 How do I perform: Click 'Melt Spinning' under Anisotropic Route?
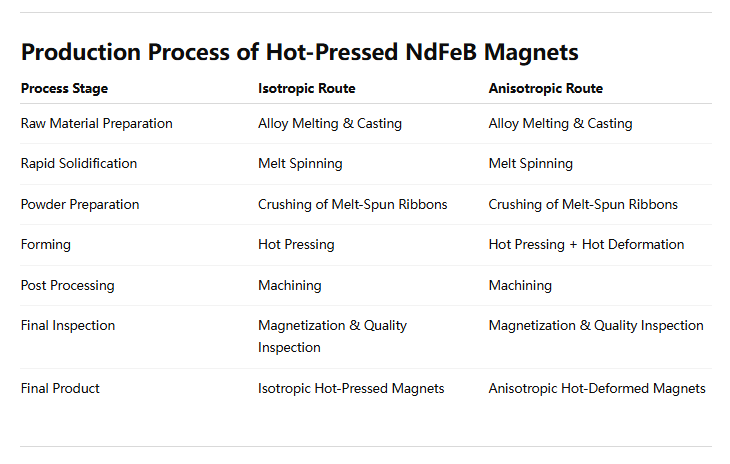click(x=530, y=163)
